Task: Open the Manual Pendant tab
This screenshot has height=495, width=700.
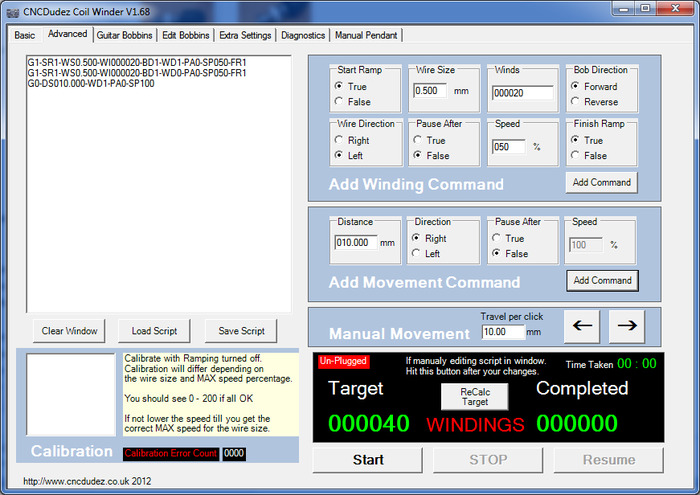Action: pyautogui.click(x=366, y=35)
